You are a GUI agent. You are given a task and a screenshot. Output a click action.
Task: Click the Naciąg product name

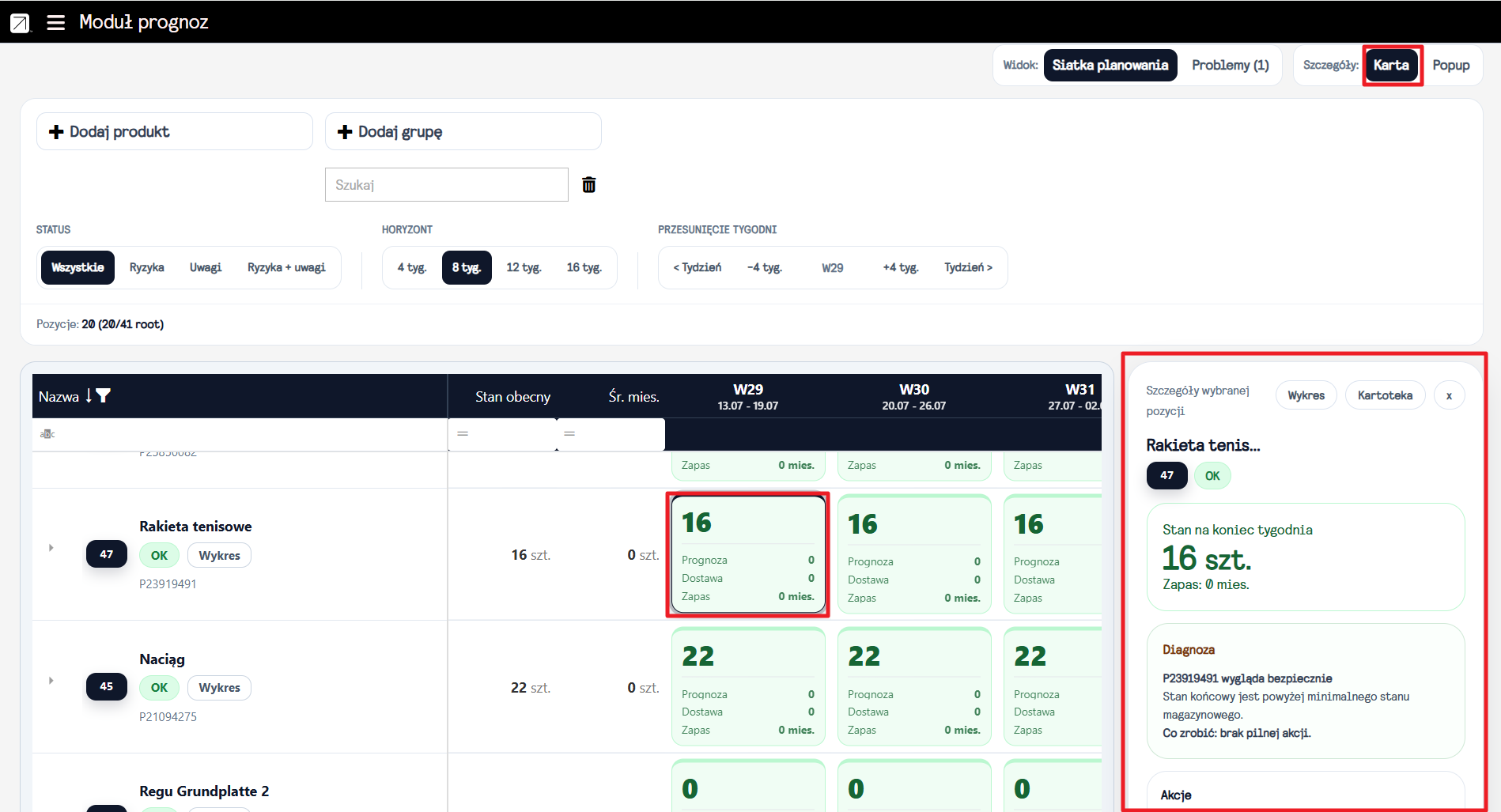pos(162,659)
